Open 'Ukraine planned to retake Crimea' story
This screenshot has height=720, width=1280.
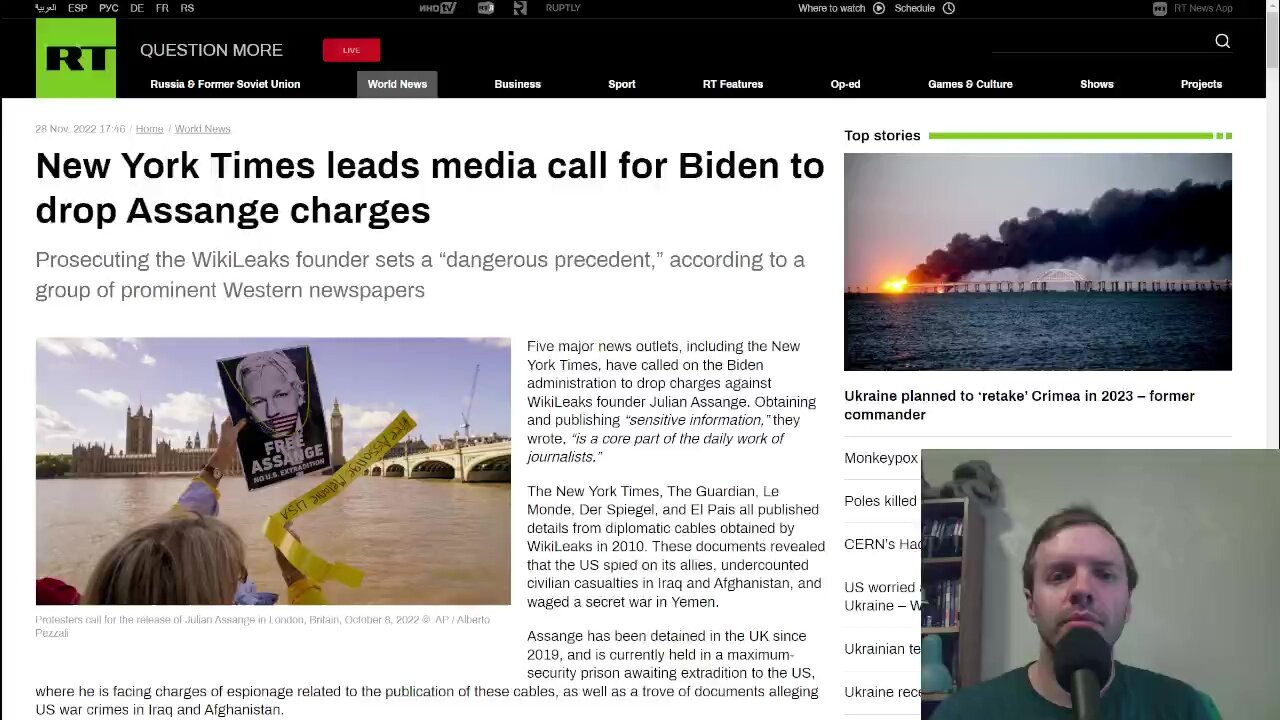(1019, 405)
